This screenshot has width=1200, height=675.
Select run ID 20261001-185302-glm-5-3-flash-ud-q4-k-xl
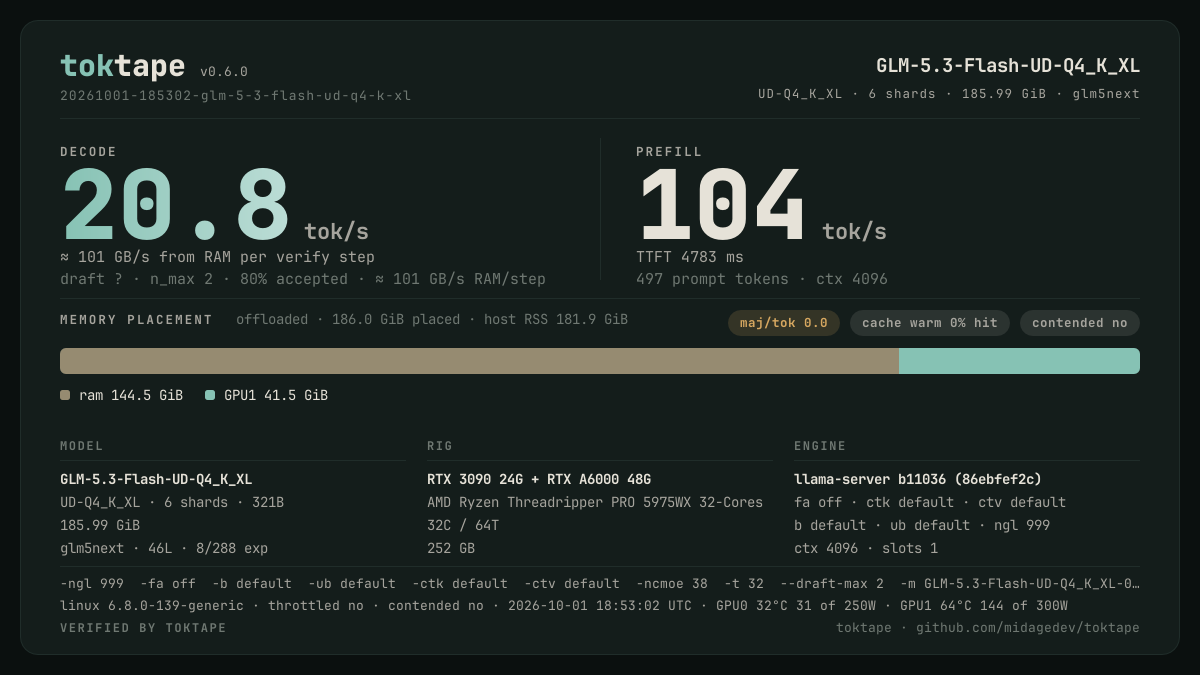point(235,96)
